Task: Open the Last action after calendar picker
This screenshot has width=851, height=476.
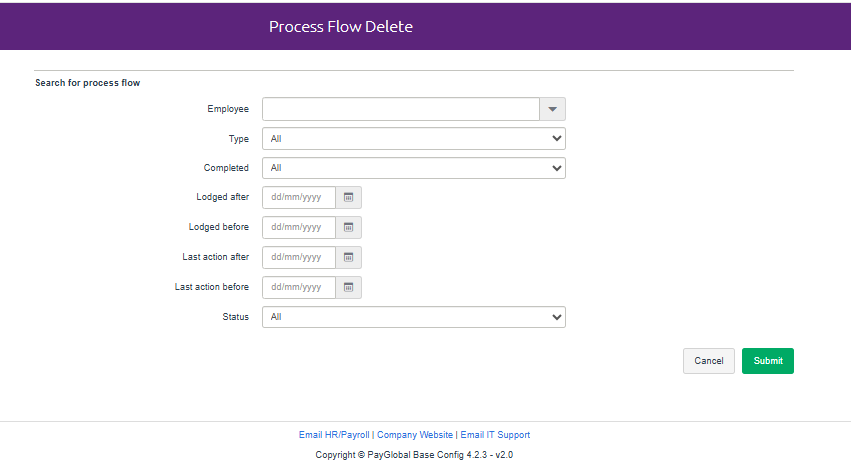Action: pyautogui.click(x=349, y=258)
